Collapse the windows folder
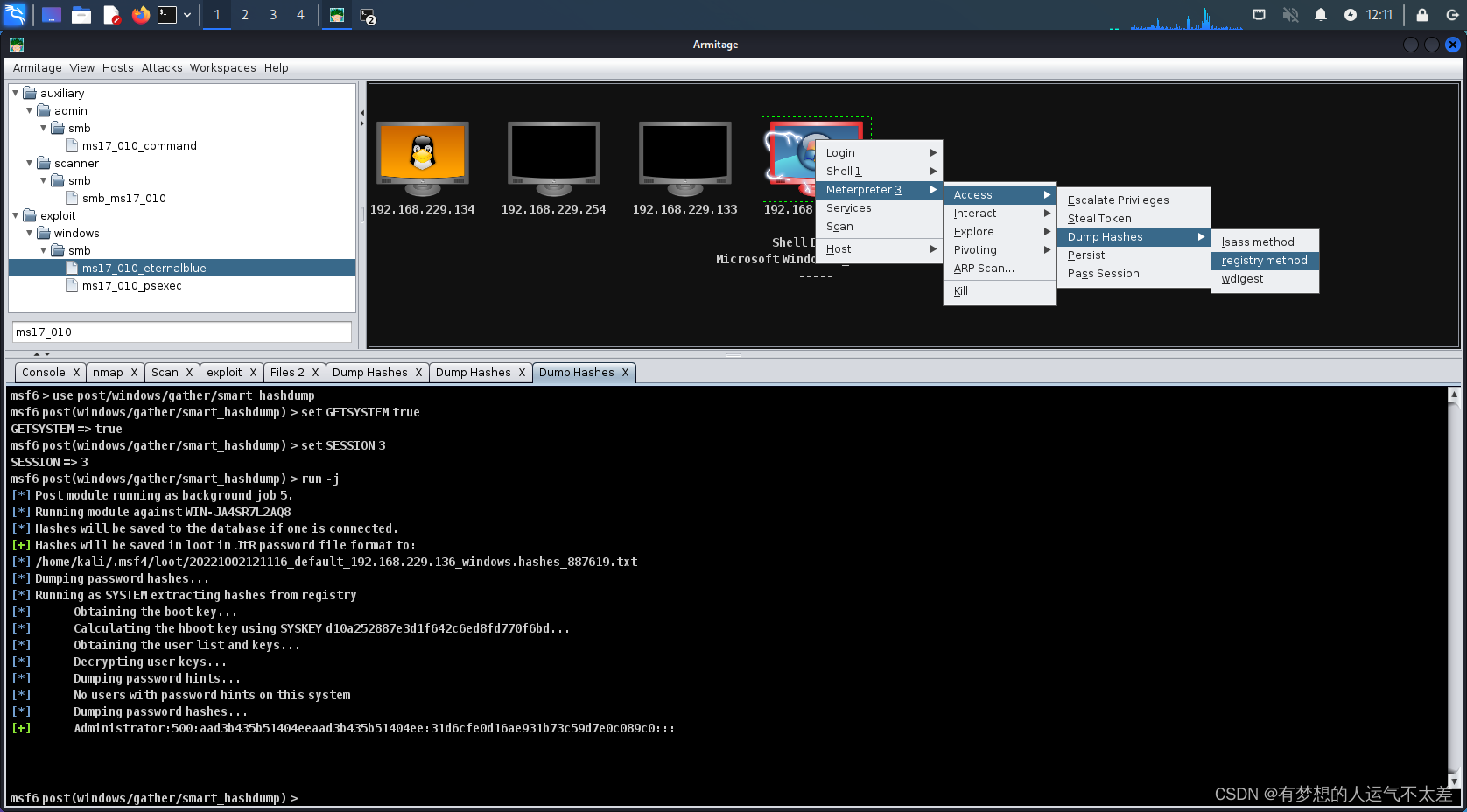The height and width of the screenshot is (812, 1467). pyautogui.click(x=30, y=233)
